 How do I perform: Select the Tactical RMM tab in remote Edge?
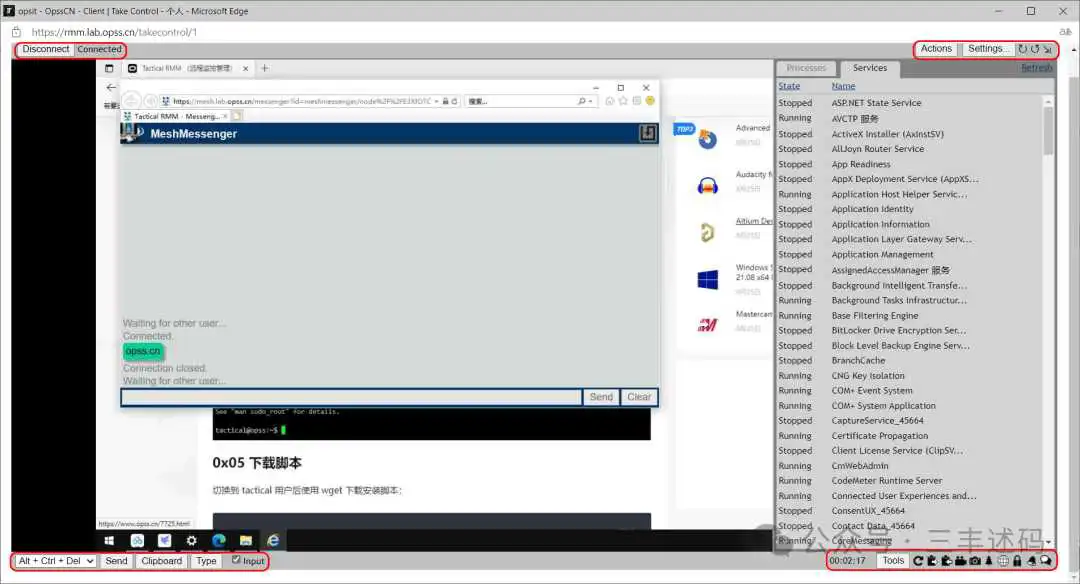point(186,68)
